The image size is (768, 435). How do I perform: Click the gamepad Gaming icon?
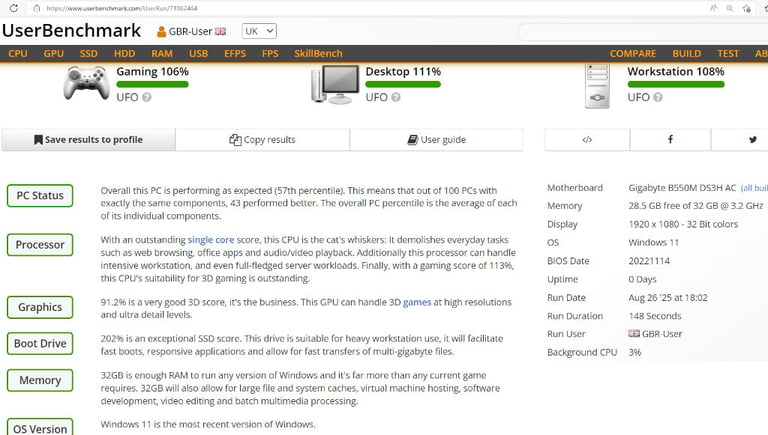click(x=86, y=83)
